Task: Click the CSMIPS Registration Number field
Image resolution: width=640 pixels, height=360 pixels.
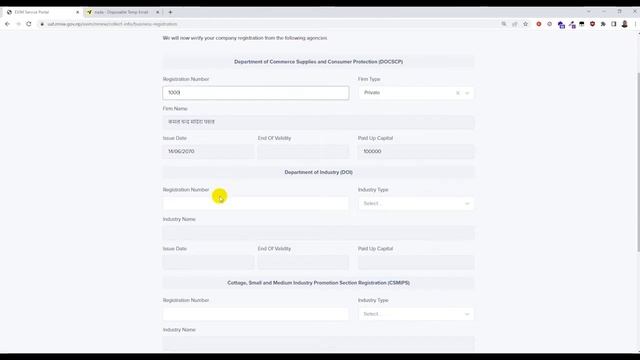Action: [x=256, y=314]
